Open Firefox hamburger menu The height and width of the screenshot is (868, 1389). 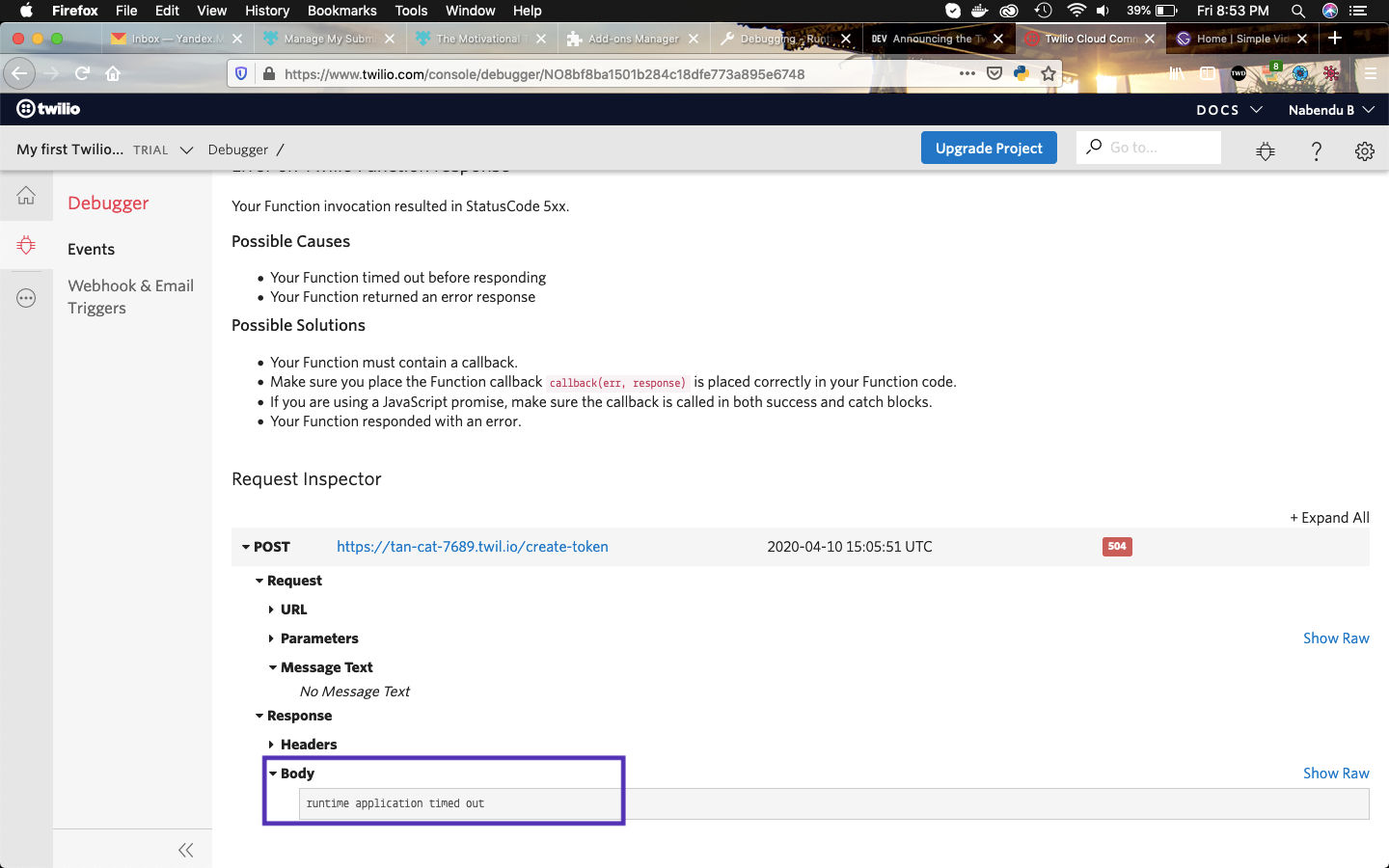coord(1370,73)
